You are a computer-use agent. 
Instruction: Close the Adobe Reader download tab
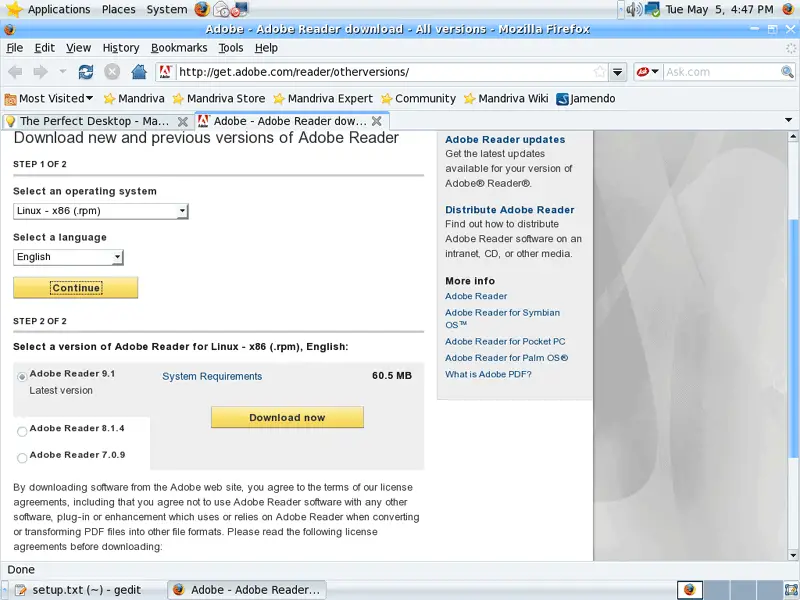coord(377,121)
